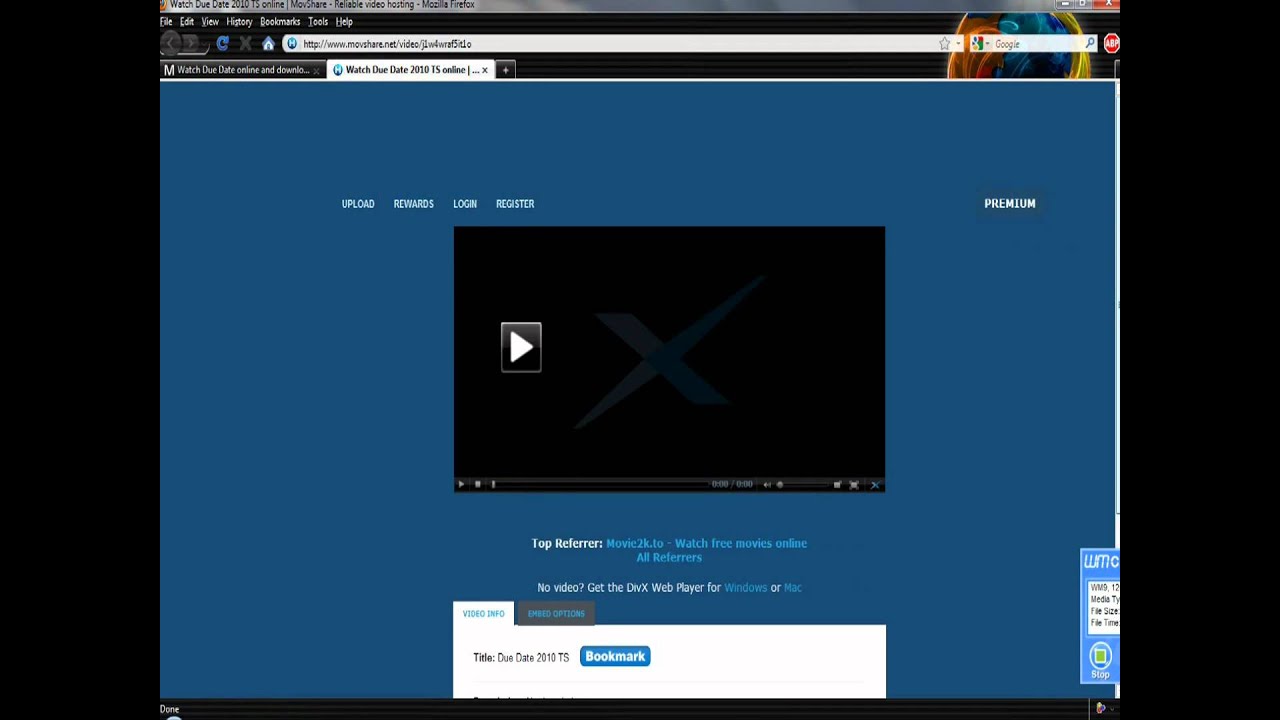The image size is (1280, 720).
Task: Open the File menu
Action: point(166,21)
